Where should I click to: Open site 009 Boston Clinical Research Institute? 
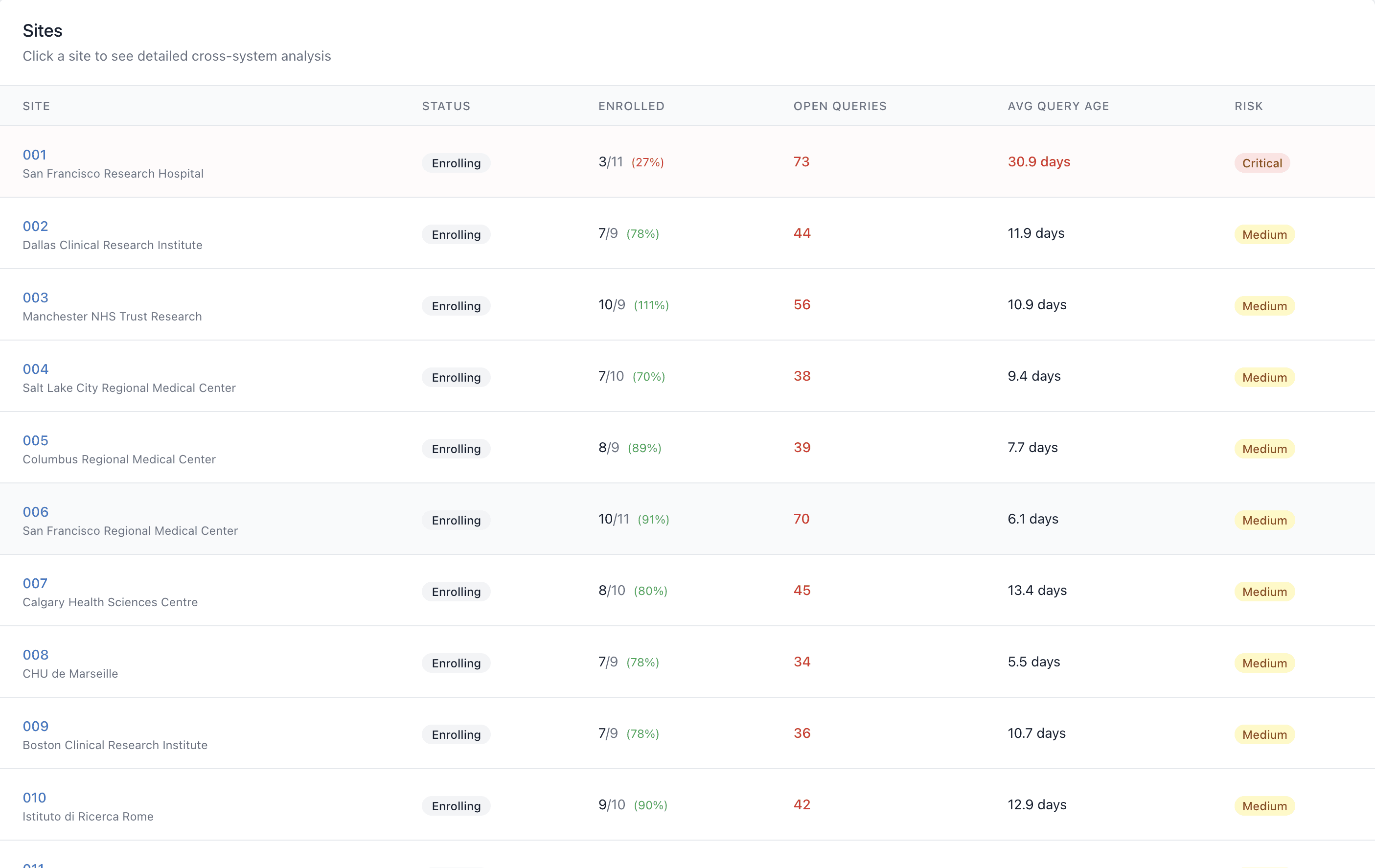coord(35,726)
